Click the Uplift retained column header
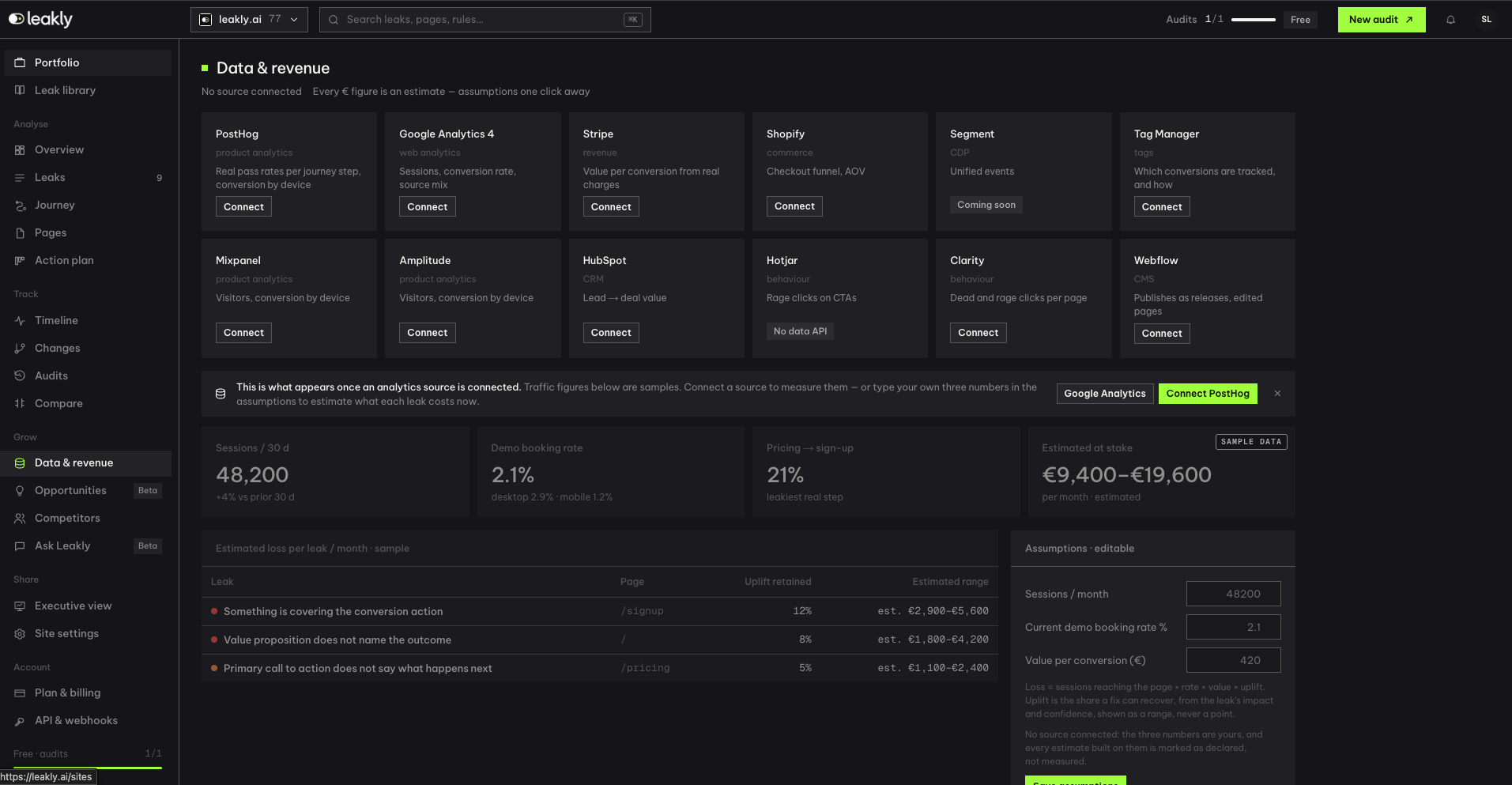 pyautogui.click(x=778, y=582)
